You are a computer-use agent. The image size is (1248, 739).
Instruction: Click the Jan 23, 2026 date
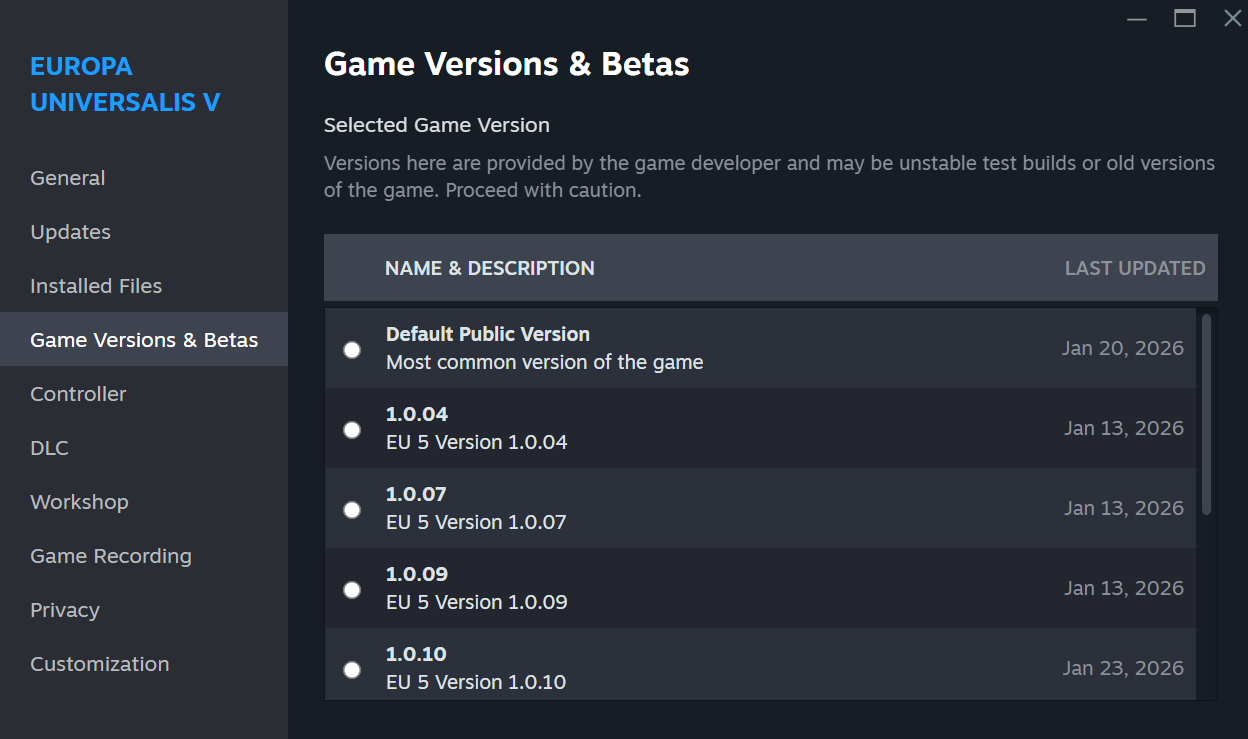1123,668
